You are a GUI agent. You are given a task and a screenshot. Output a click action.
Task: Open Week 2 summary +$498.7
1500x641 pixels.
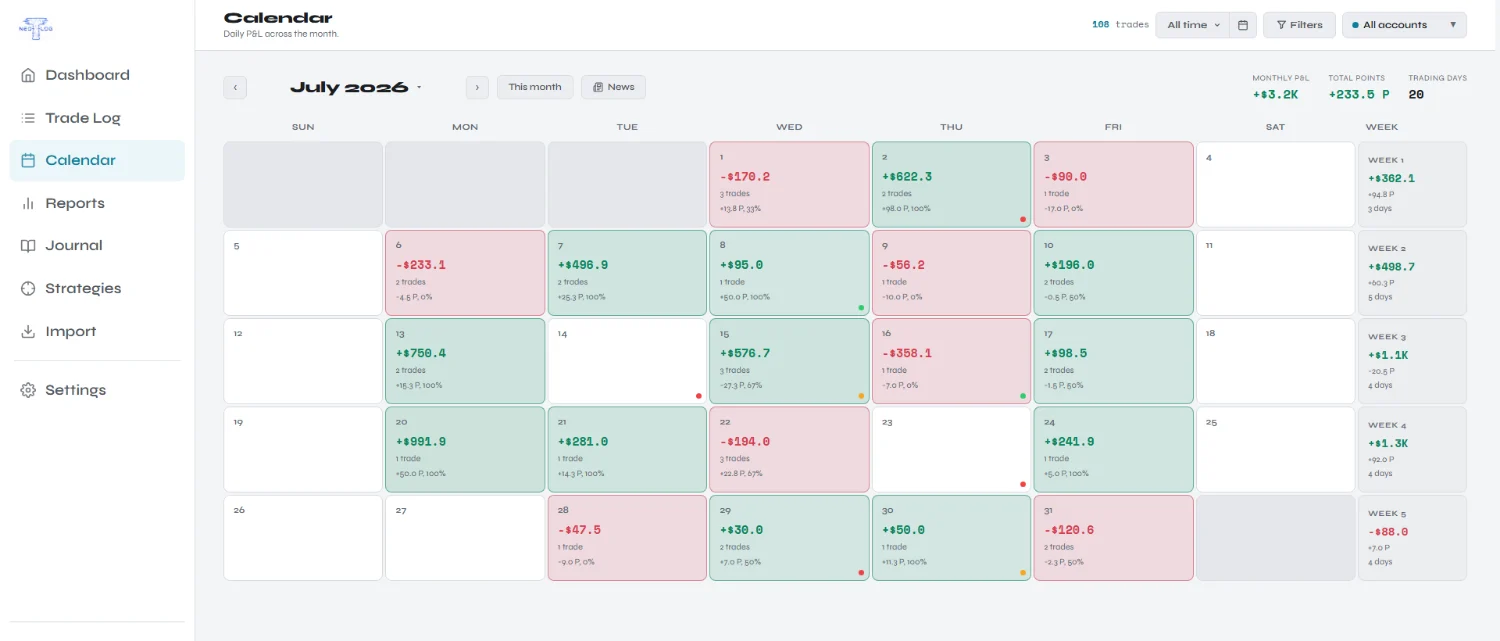click(1412, 273)
